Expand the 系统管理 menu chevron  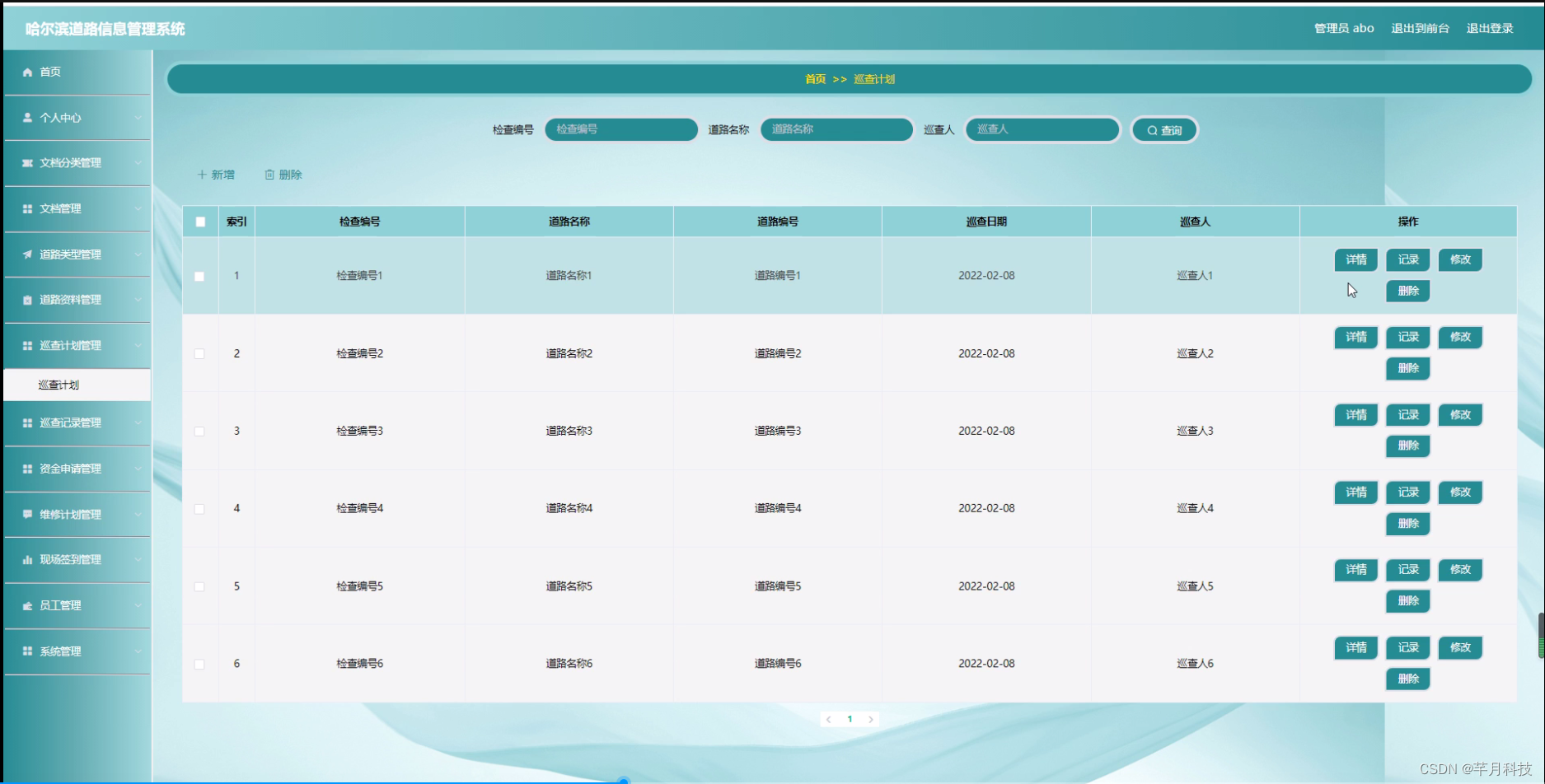tap(138, 651)
